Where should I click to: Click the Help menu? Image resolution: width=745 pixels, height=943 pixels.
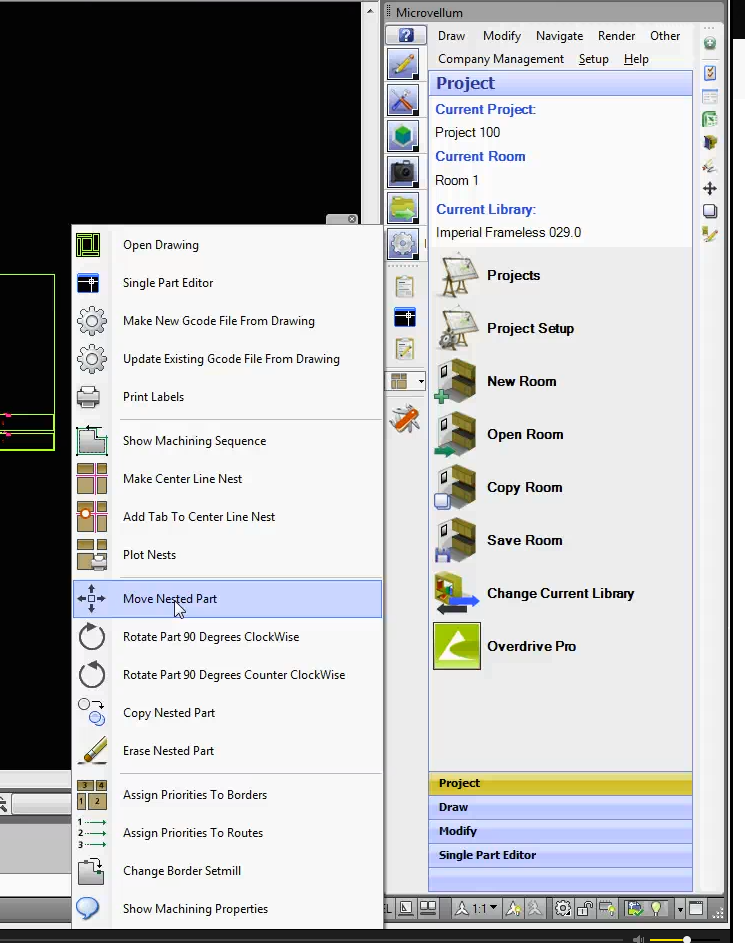pos(636,59)
